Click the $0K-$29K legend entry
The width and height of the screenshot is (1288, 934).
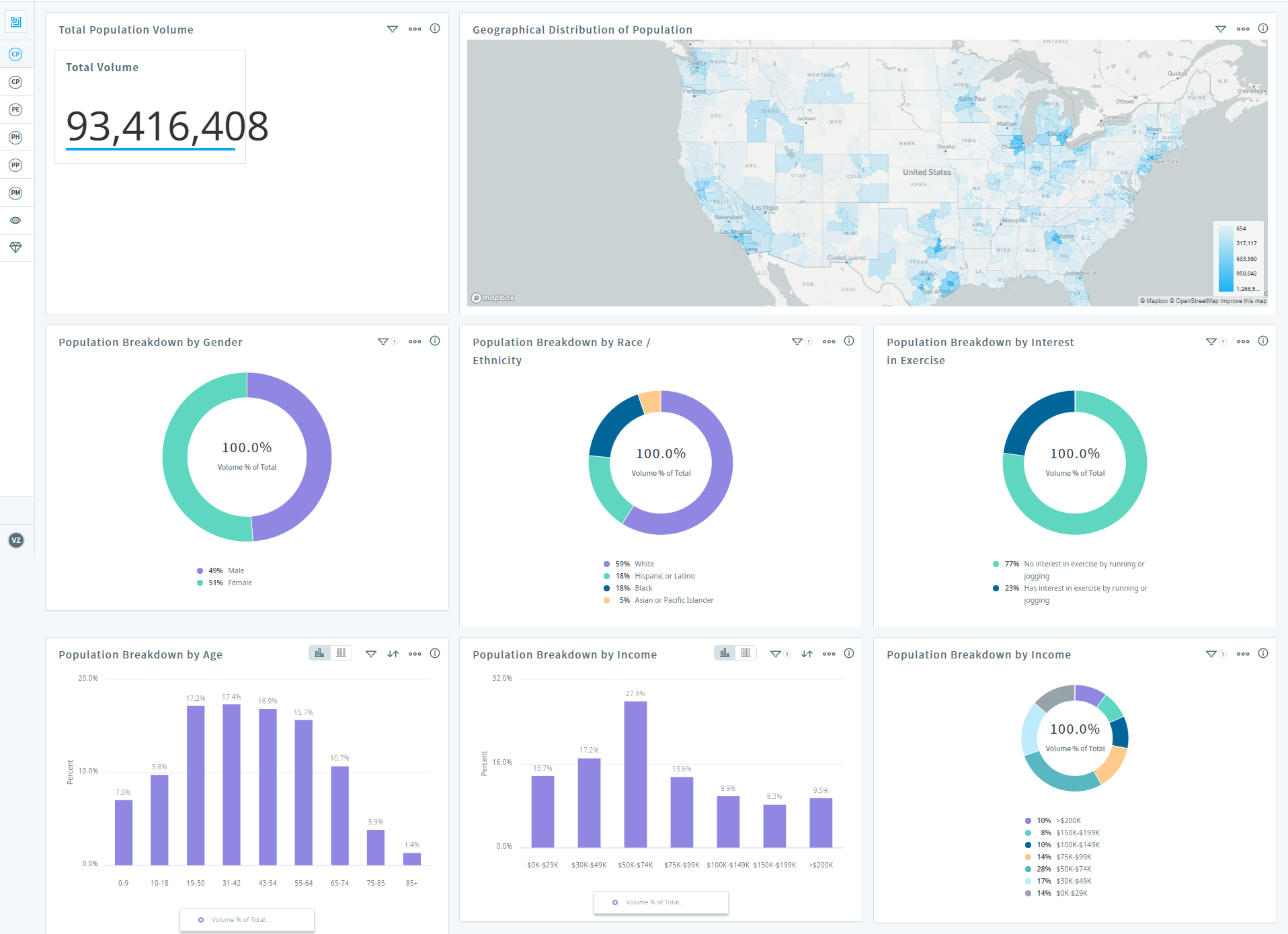[1055, 893]
